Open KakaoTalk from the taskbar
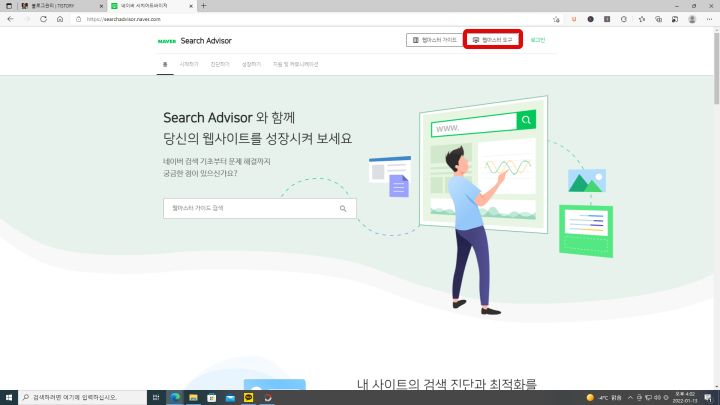The height and width of the screenshot is (405, 720). [x=248, y=398]
